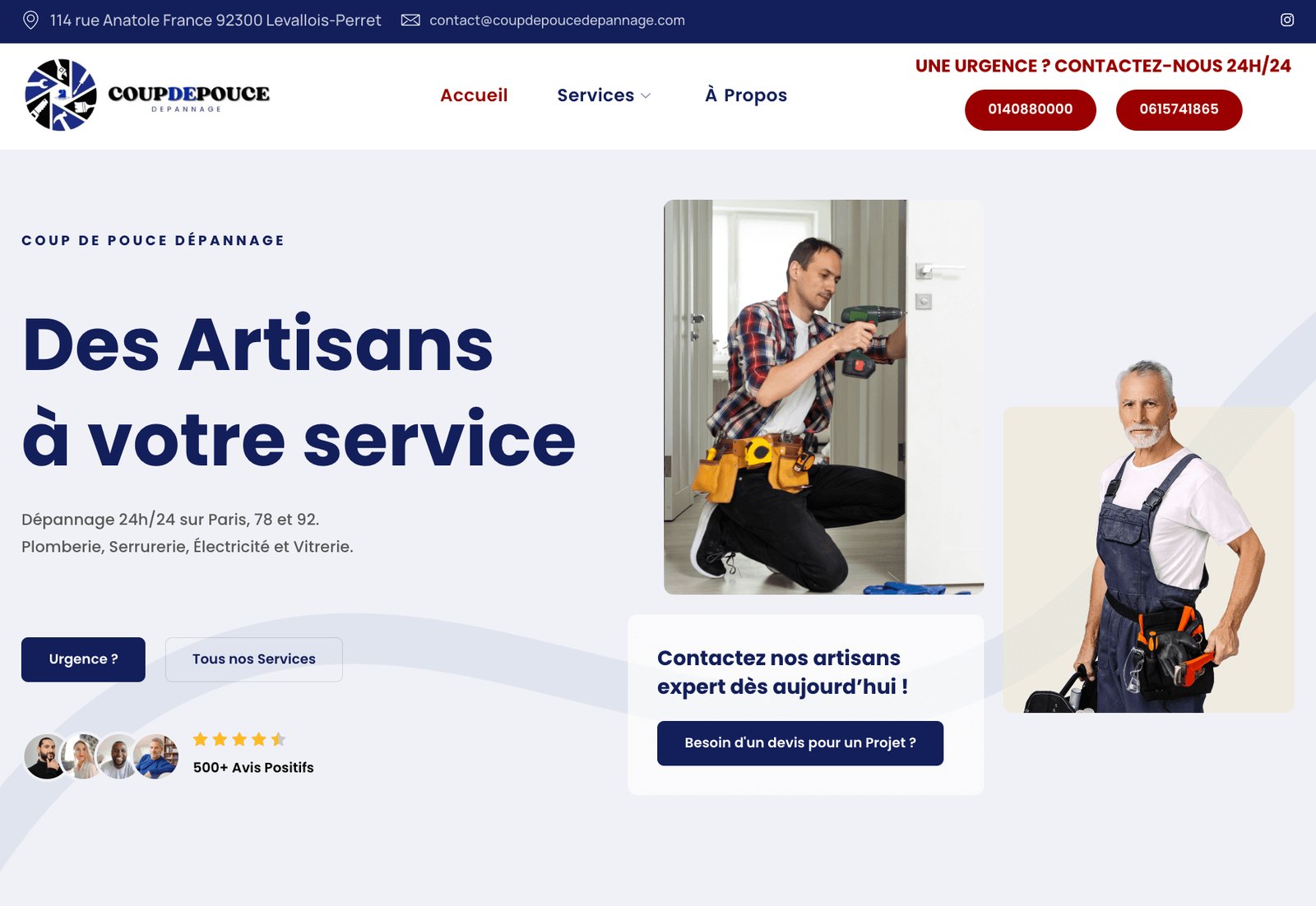Click the Urgence ? button

point(83,659)
